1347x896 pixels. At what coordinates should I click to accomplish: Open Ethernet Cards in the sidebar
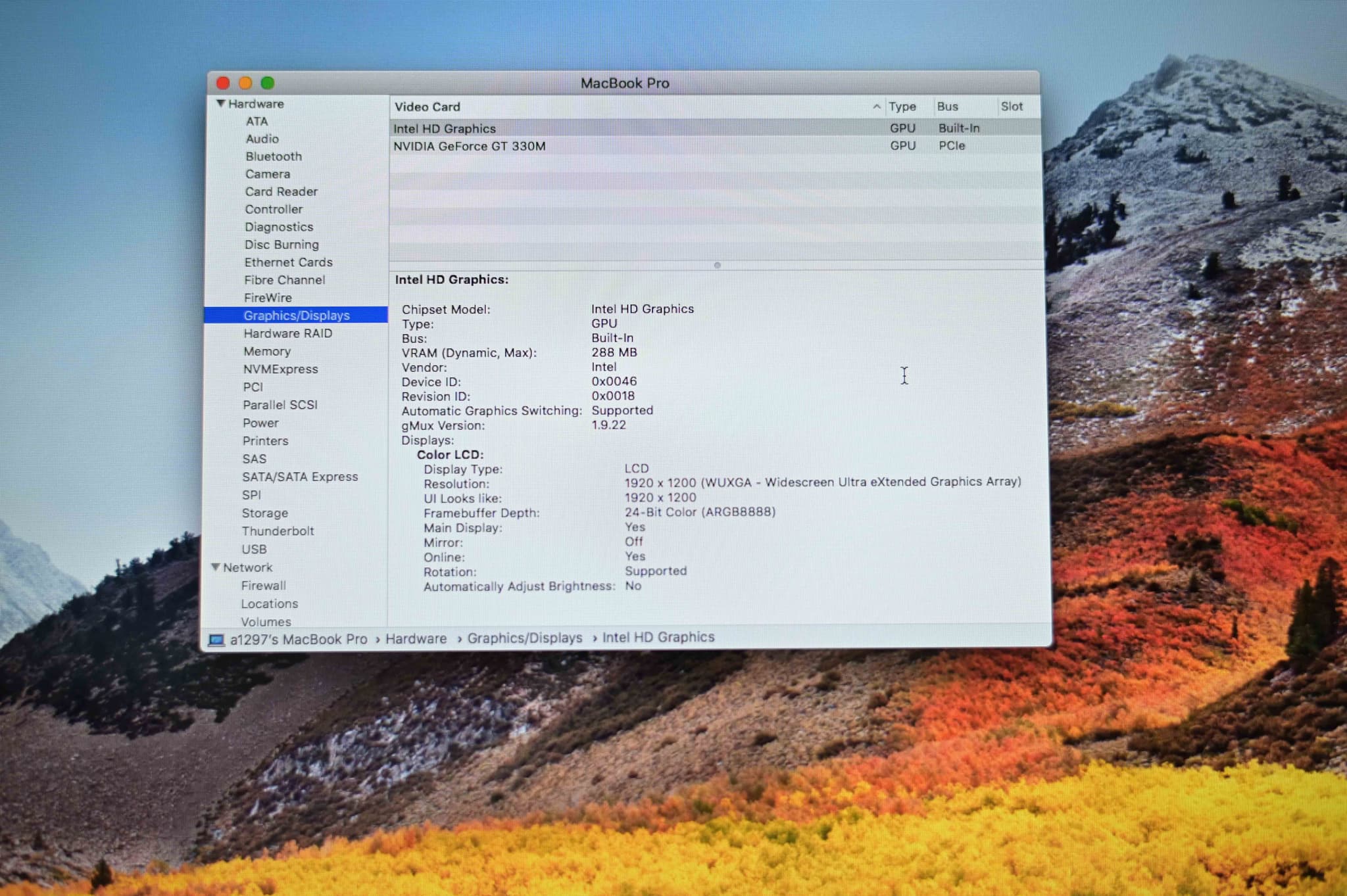(x=288, y=262)
